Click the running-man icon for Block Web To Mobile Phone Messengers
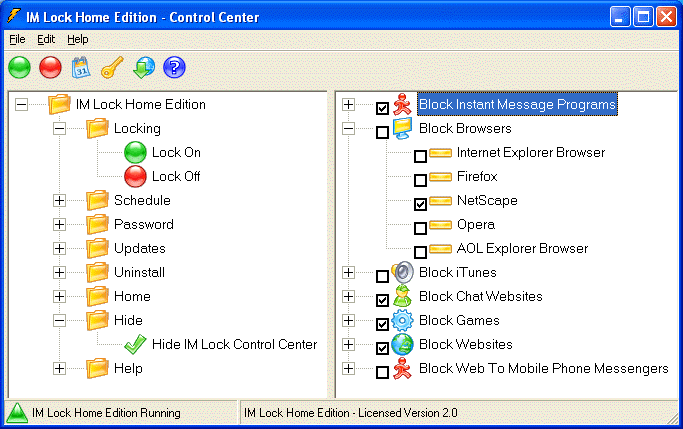The height and width of the screenshot is (429, 683). pos(402,368)
